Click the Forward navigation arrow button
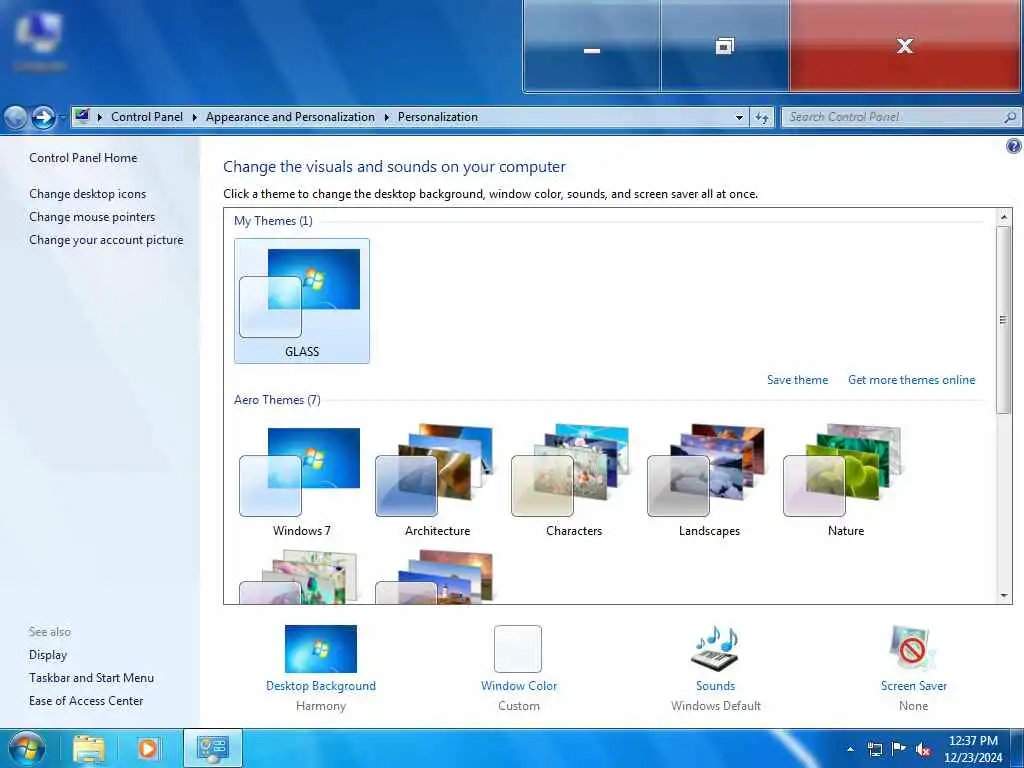 click(x=44, y=118)
